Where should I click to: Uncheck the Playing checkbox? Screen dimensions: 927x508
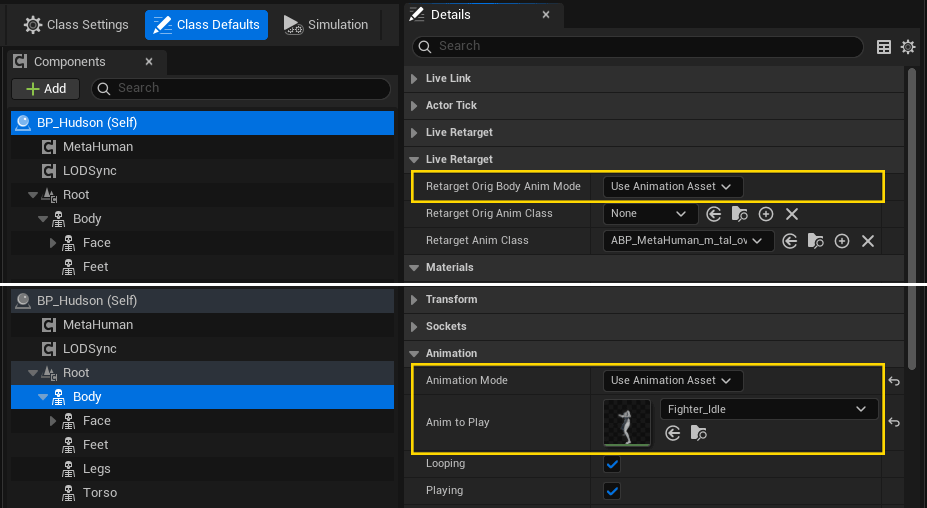(x=612, y=491)
